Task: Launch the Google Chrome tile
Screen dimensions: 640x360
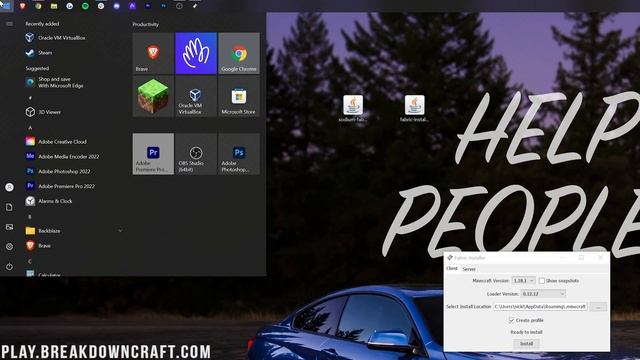Action: coord(239,53)
